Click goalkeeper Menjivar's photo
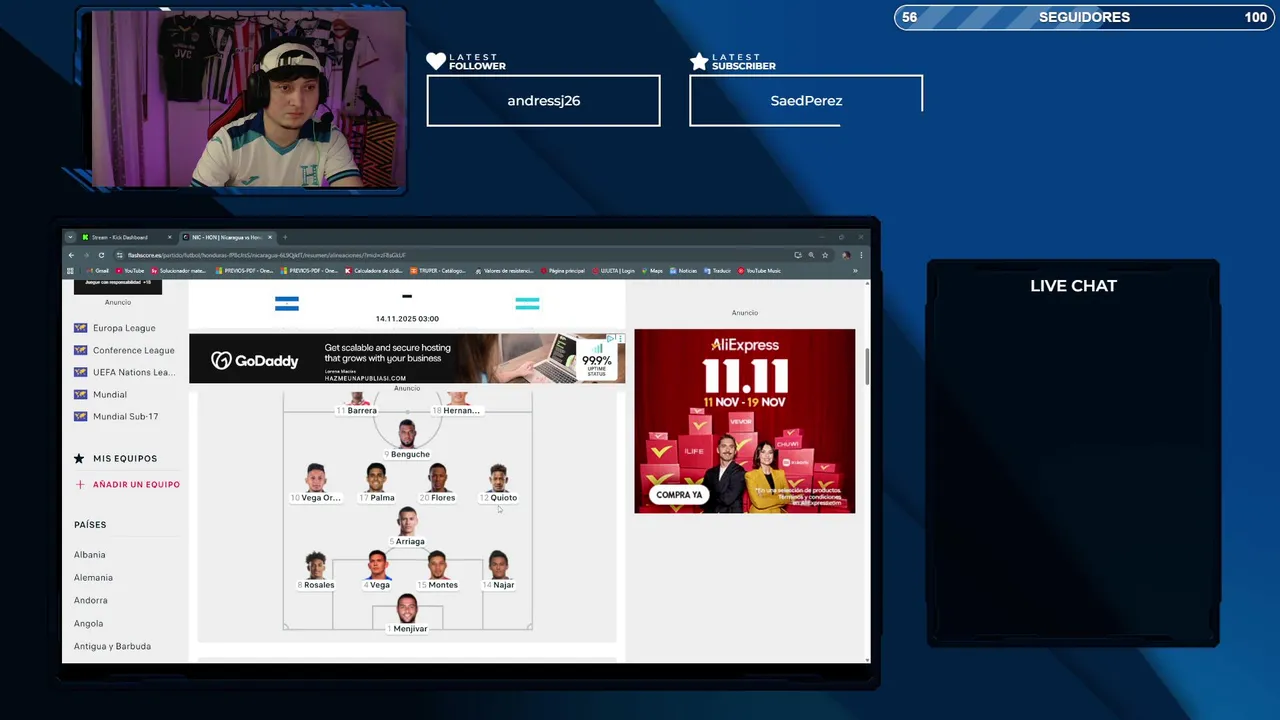1280x720 pixels. (407, 608)
